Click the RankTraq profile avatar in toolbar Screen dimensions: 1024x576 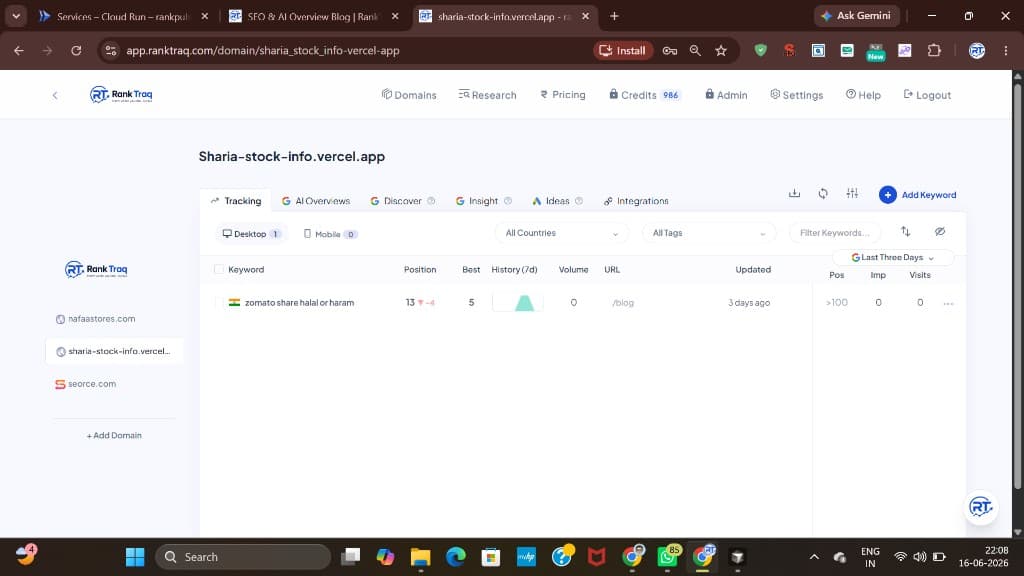(x=977, y=50)
